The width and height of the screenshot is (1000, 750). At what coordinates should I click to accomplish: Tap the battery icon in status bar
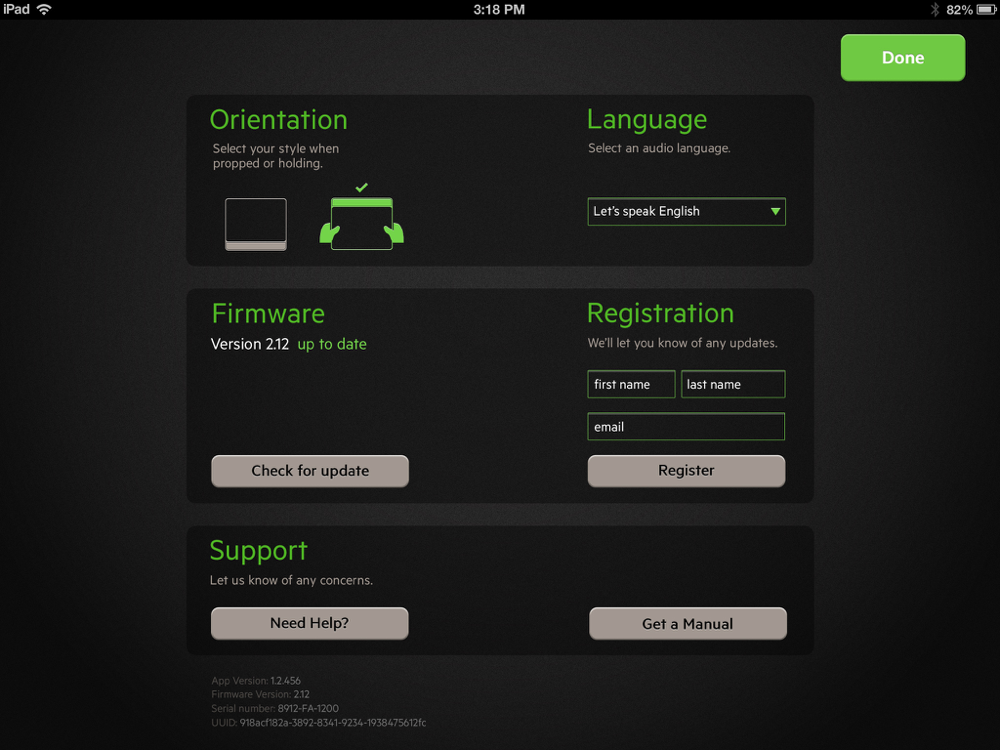987,10
